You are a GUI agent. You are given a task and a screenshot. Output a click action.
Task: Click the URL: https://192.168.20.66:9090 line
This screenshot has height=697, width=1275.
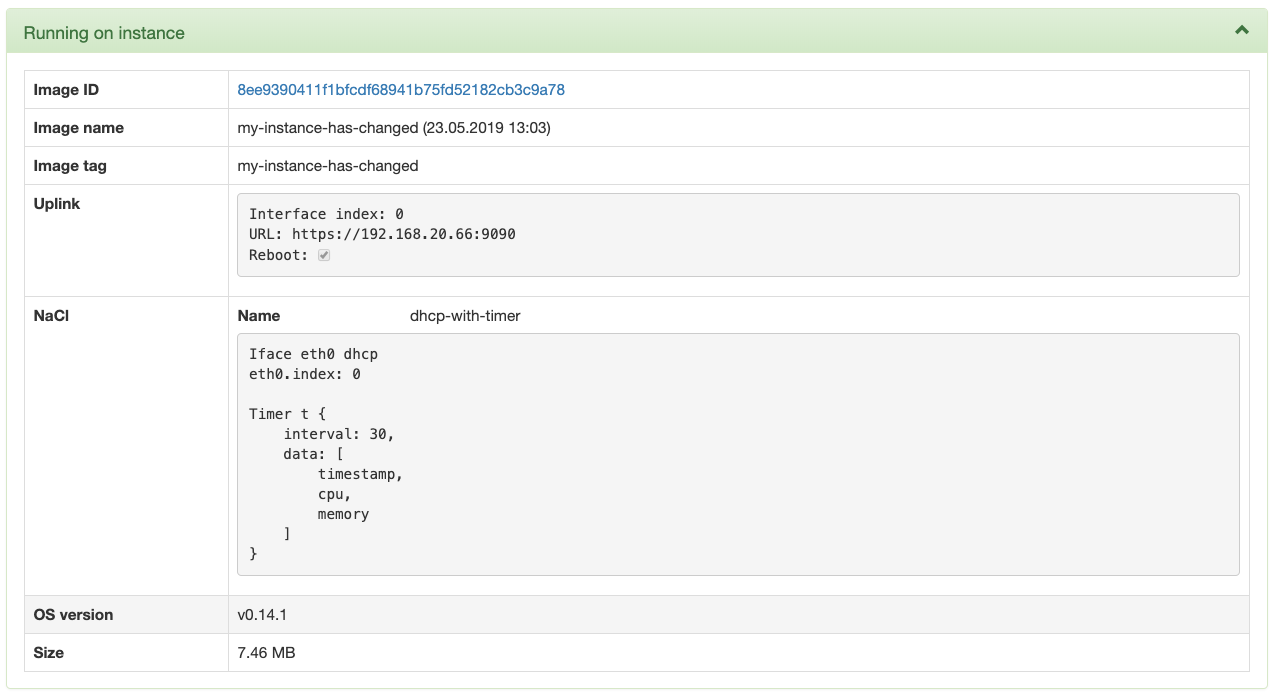[382, 235]
